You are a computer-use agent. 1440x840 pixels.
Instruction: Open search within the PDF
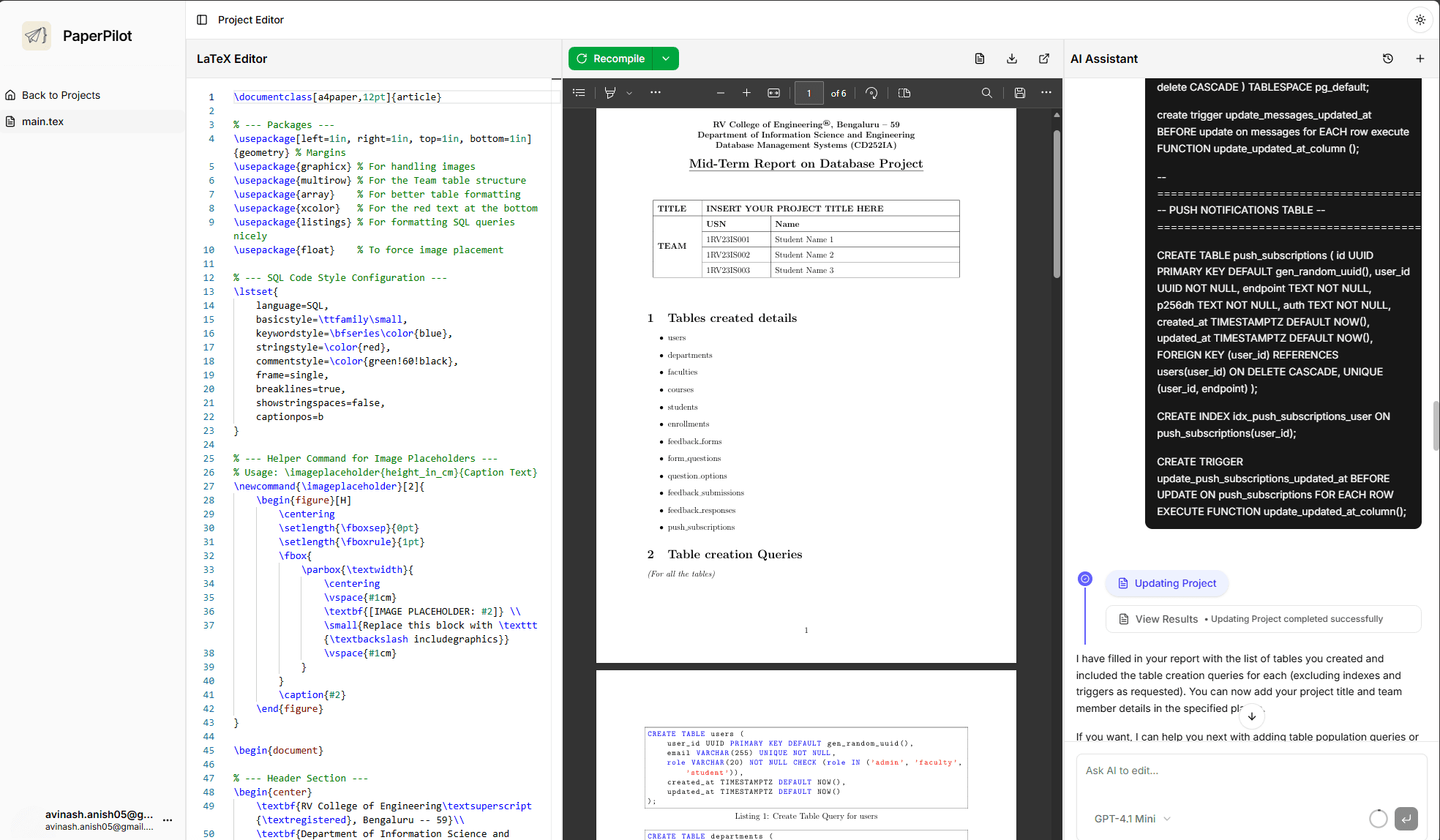[x=986, y=93]
